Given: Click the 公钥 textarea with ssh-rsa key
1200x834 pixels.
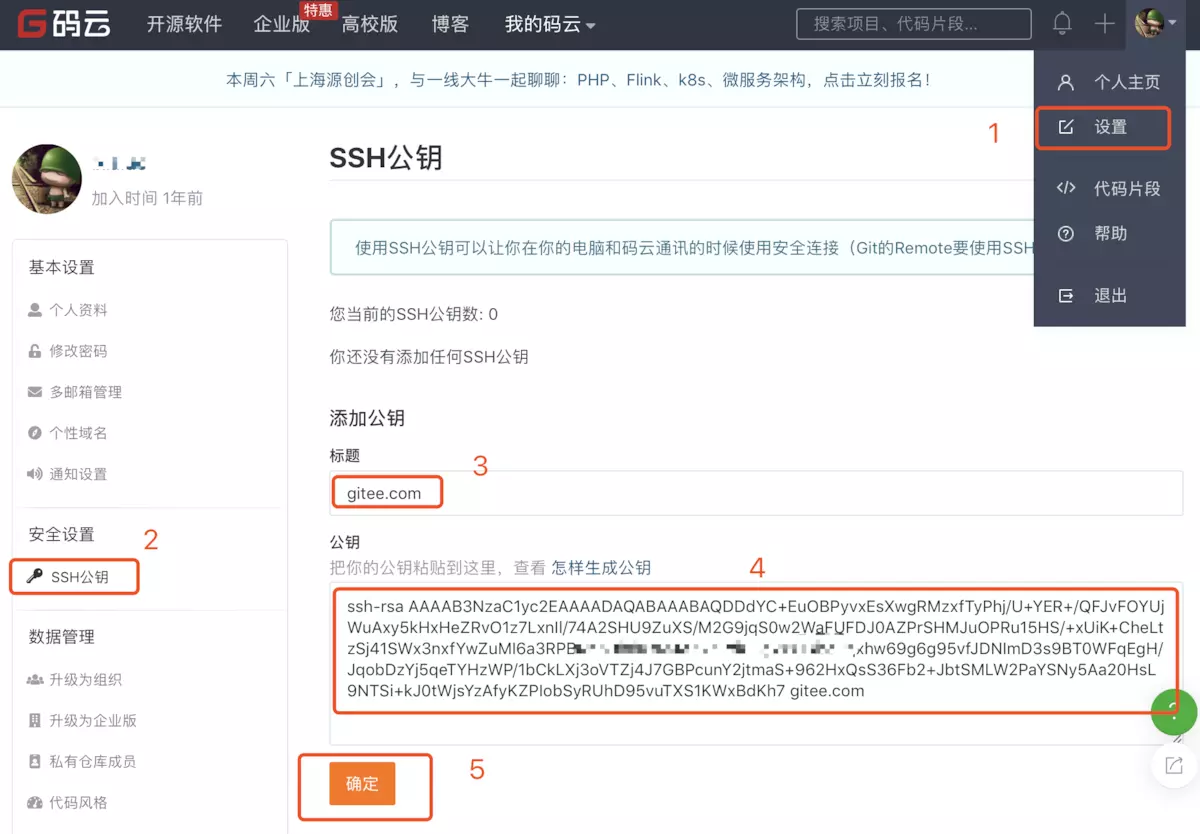Looking at the screenshot, I should click(x=756, y=663).
